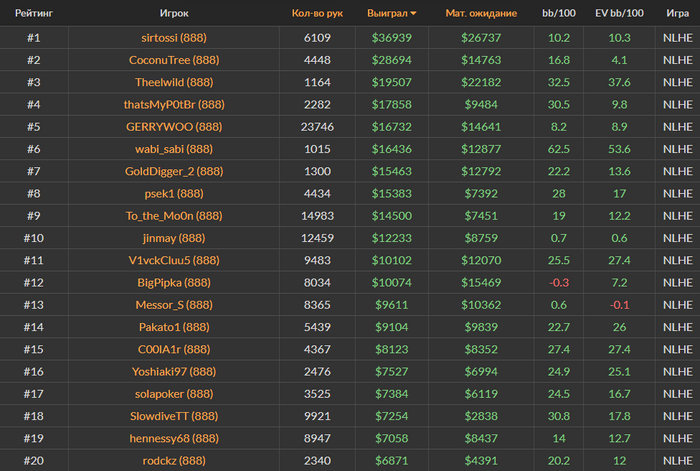Click the sort arrow next to Выиграл
This screenshot has height=471, width=700.
click(x=413, y=14)
